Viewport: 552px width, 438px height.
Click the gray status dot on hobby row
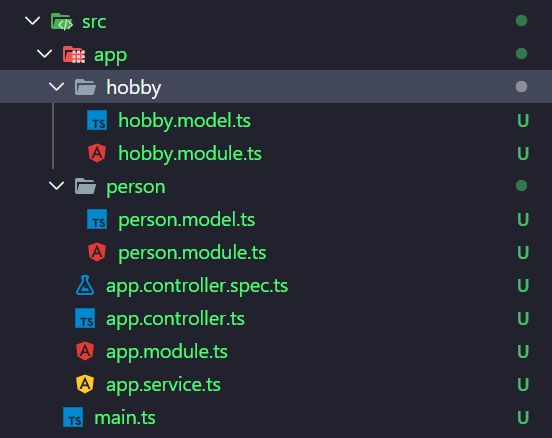[521, 87]
